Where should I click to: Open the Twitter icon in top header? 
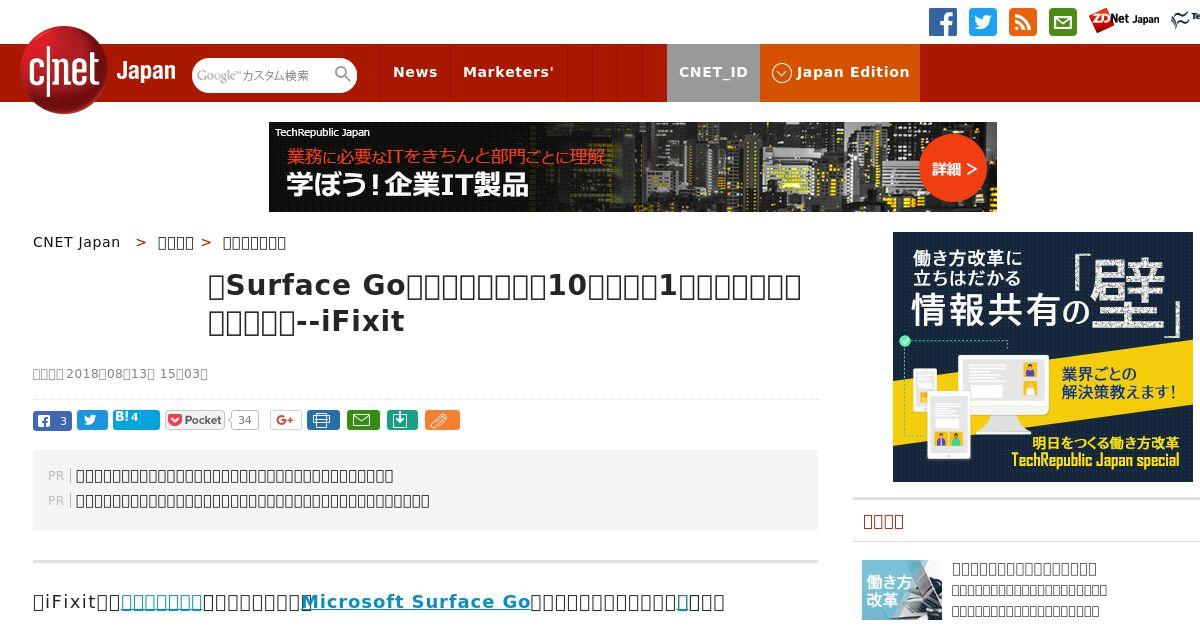(983, 22)
